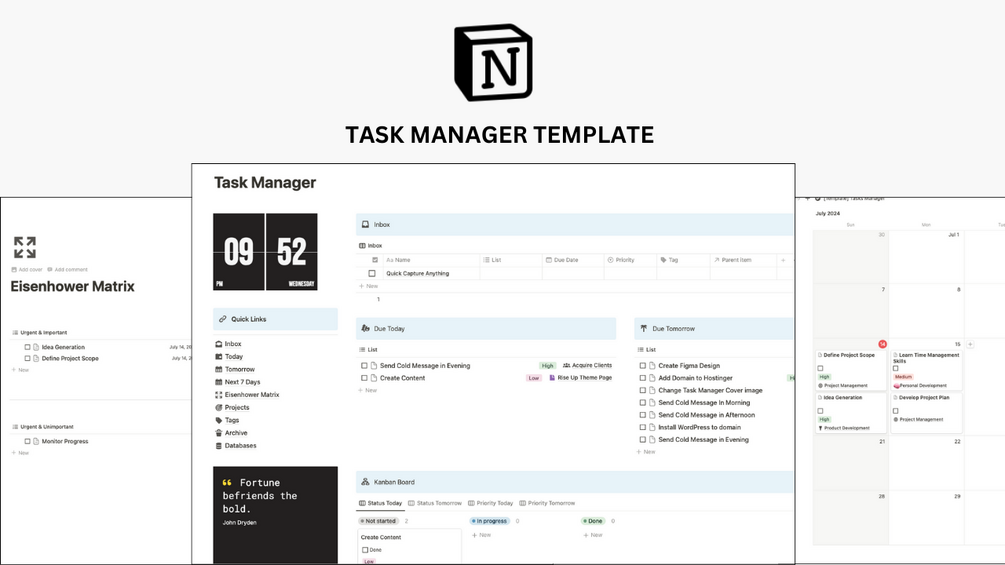
Task: Add a new row in Inbox table
Action: pos(369,286)
